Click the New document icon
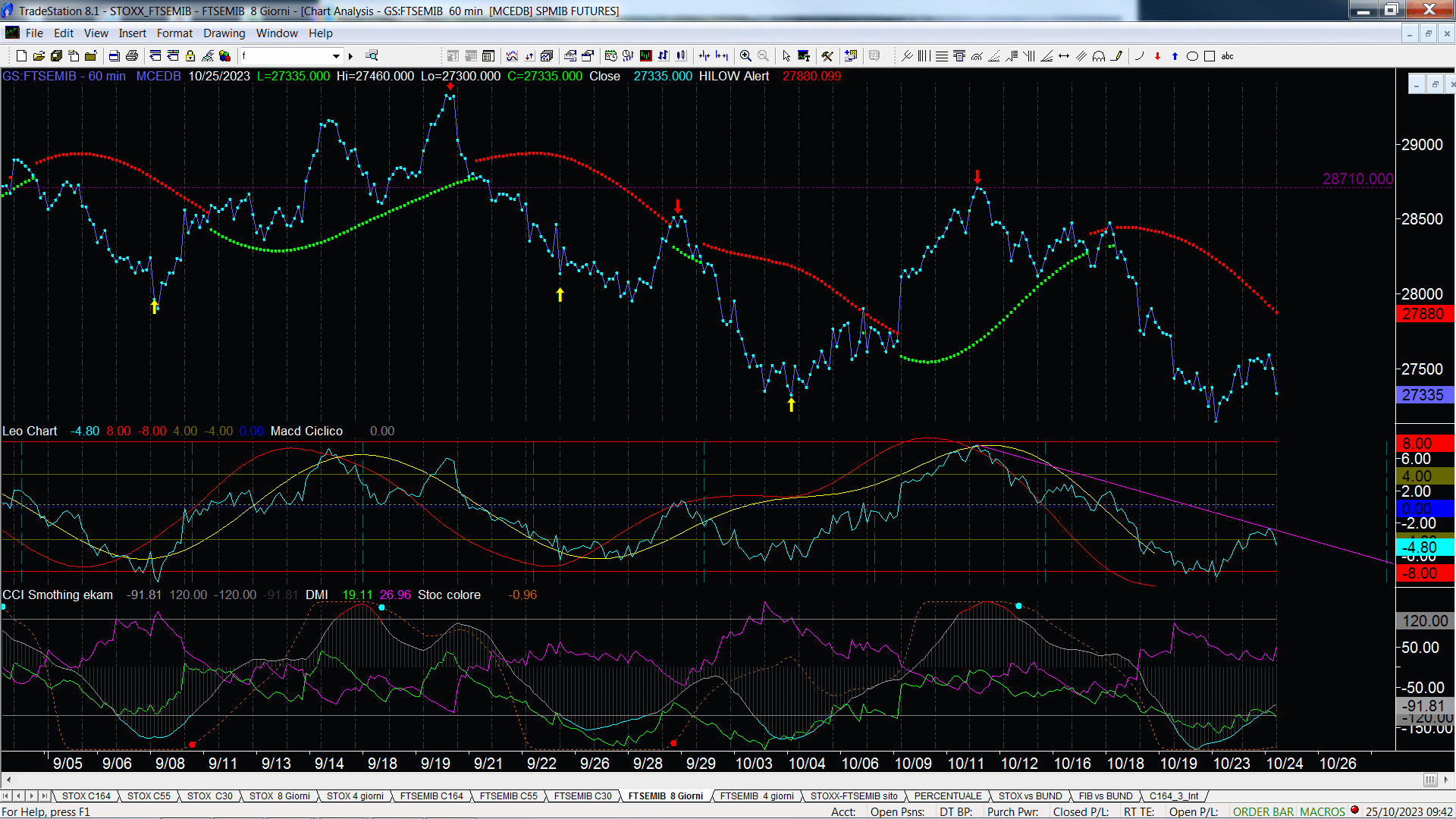1456x819 pixels. (21, 56)
